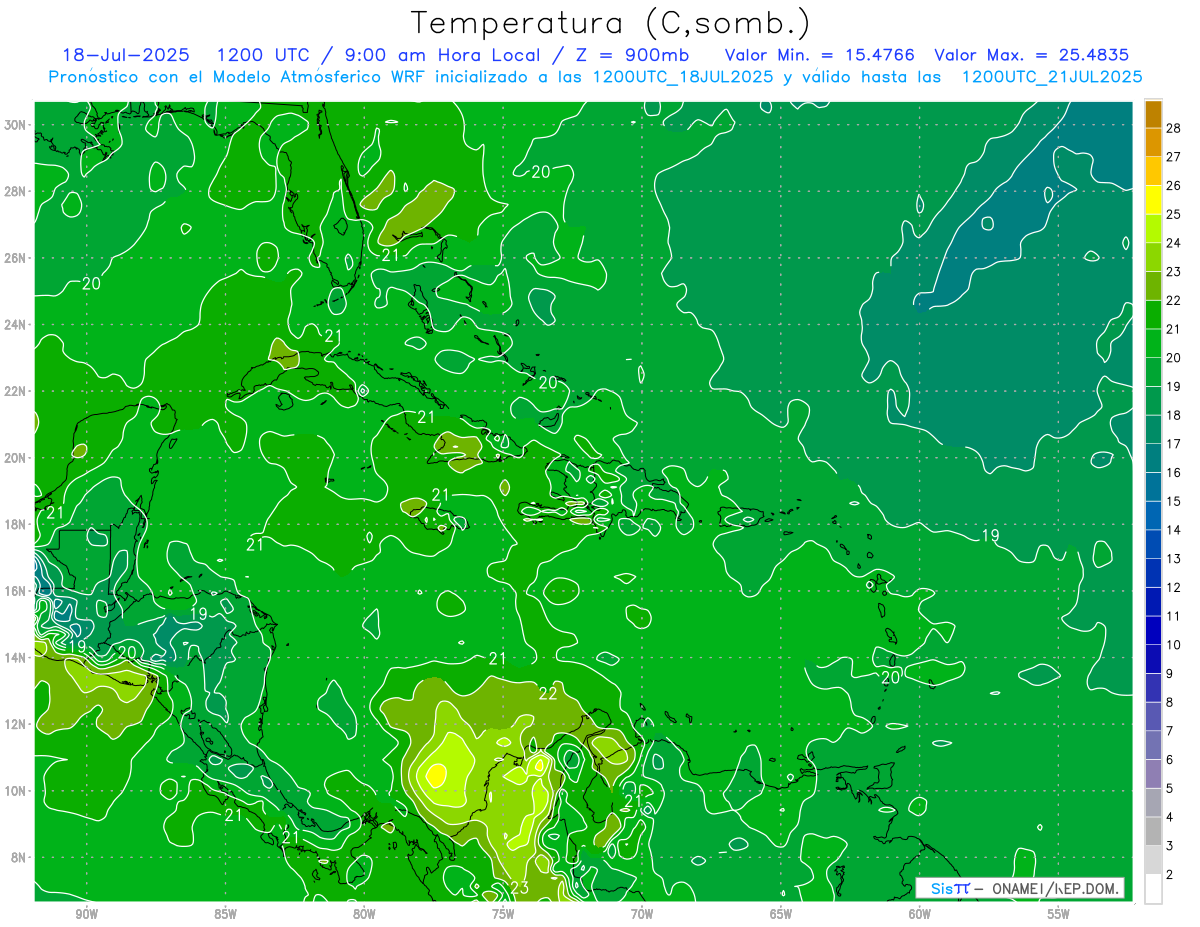Image resolution: width=1200 pixels, height=927 pixels.
Task: Click the "Z = 900mb" level text
Action: click(x=629, y=55)
